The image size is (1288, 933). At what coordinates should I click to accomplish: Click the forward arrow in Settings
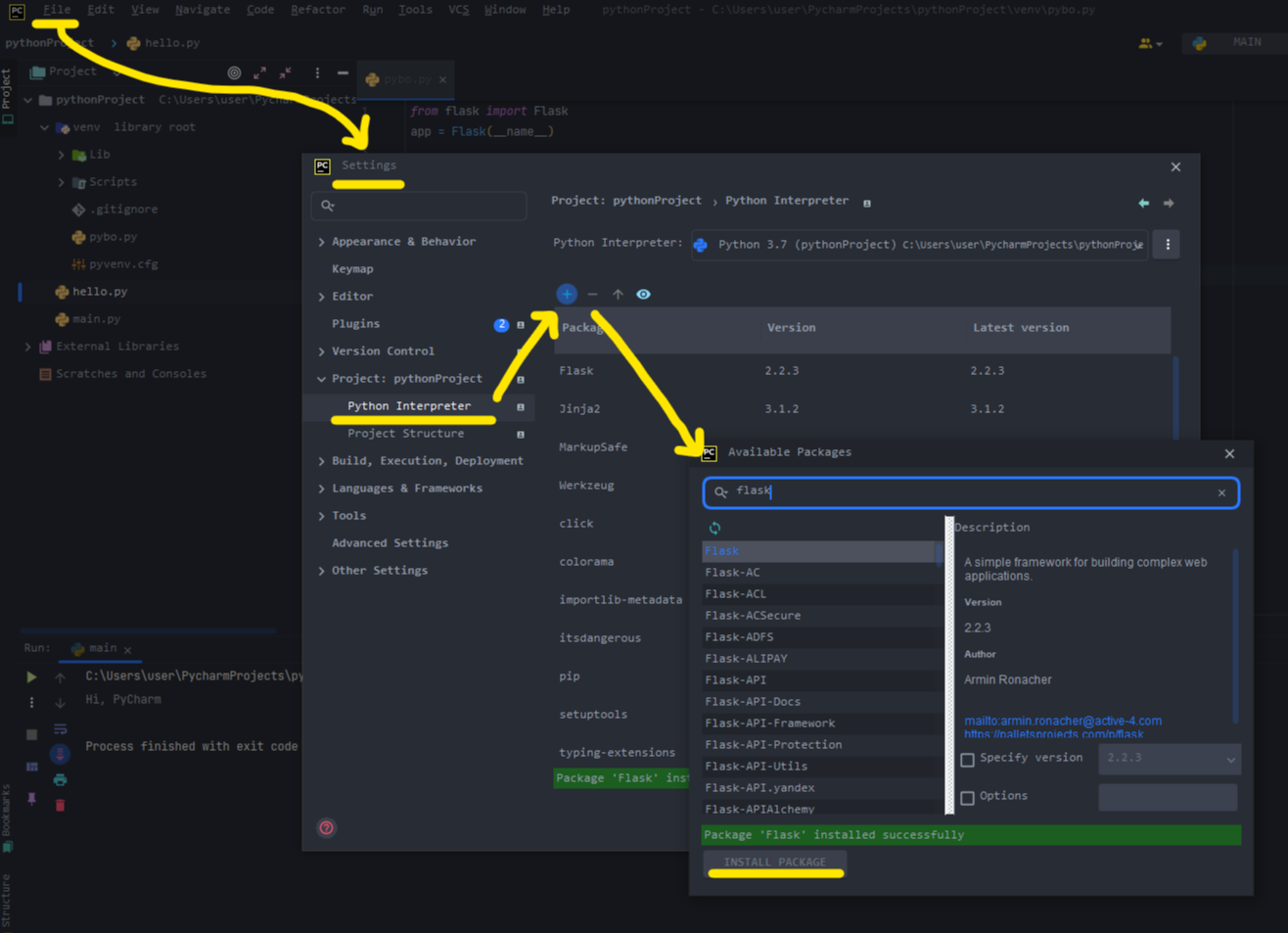[1169, 203]
